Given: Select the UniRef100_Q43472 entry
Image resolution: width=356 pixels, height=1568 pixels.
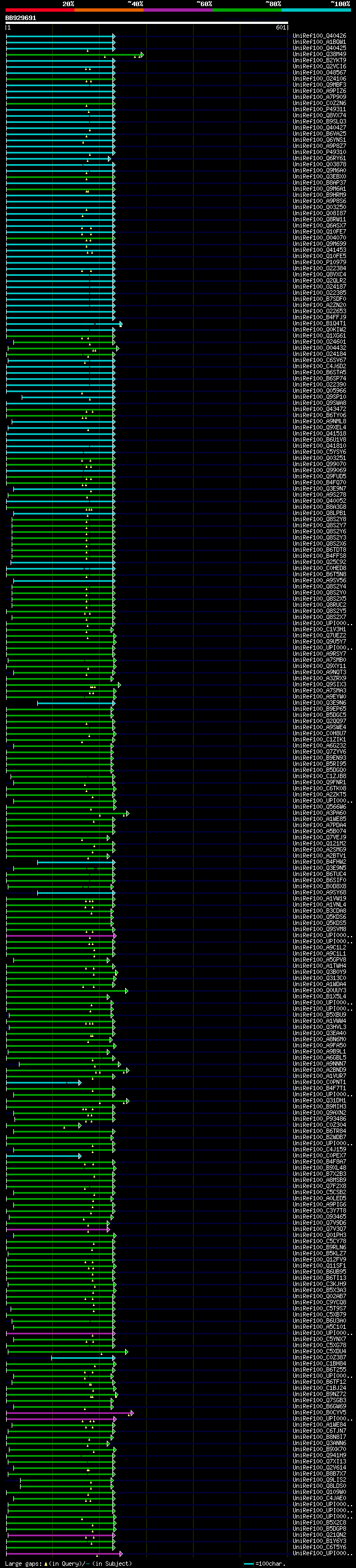Looking at the screenshot, I should click(319, 409).
